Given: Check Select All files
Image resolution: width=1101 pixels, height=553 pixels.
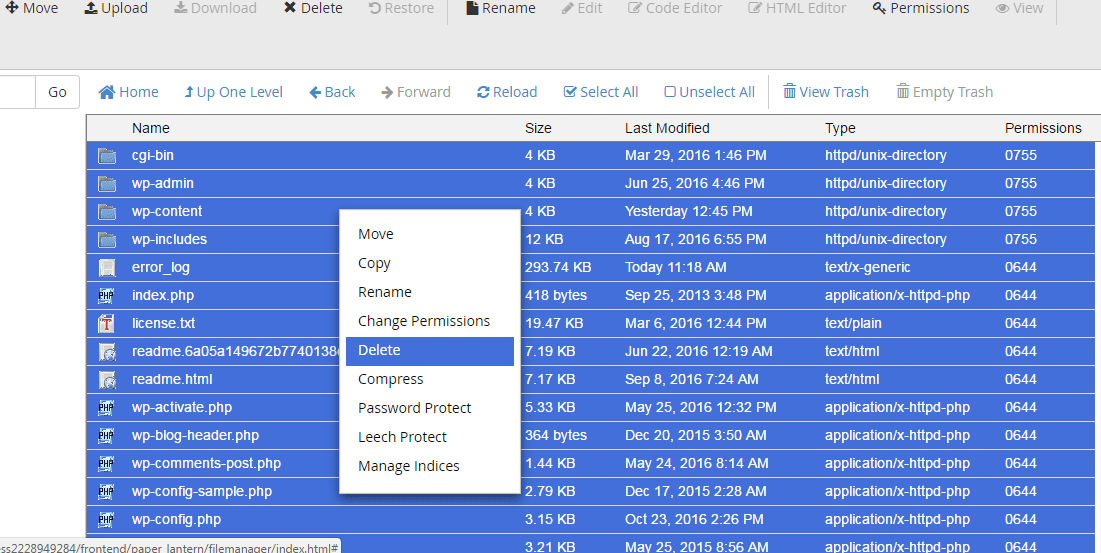Looking at the screenshot, I should click(600, 92).
